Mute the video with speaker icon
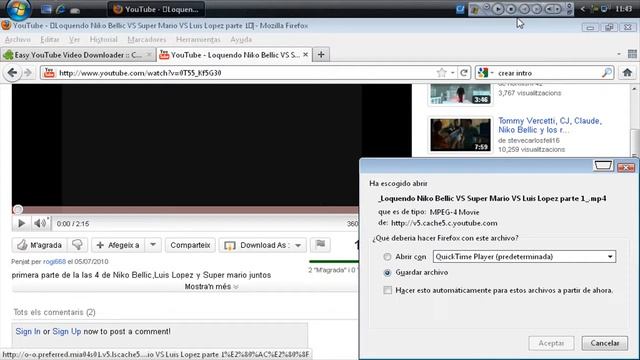 [x=40, y=223]
